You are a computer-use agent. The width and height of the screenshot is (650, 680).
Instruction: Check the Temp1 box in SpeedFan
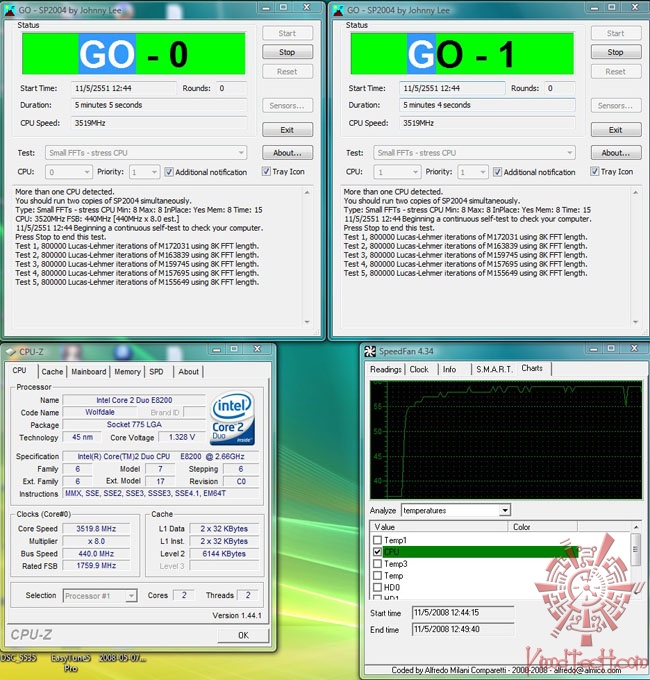click(377, 540)
